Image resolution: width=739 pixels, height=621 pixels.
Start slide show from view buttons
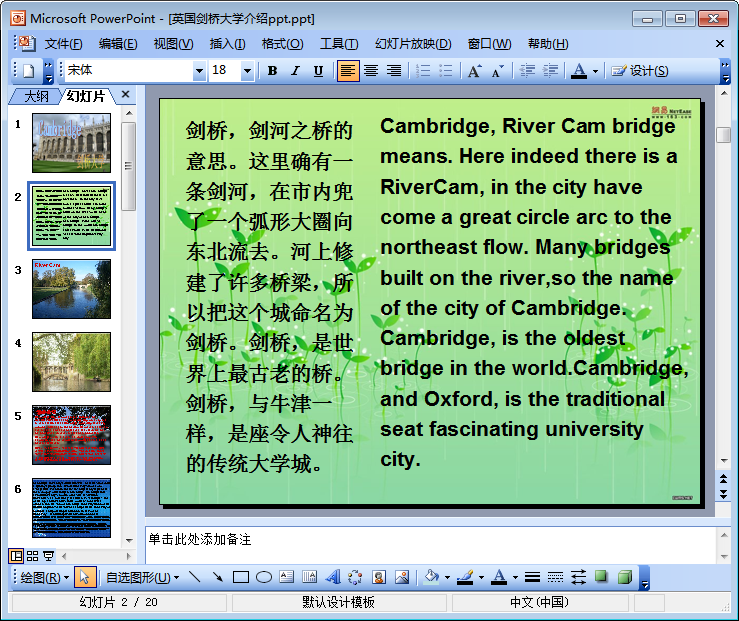tap(48, 556)
